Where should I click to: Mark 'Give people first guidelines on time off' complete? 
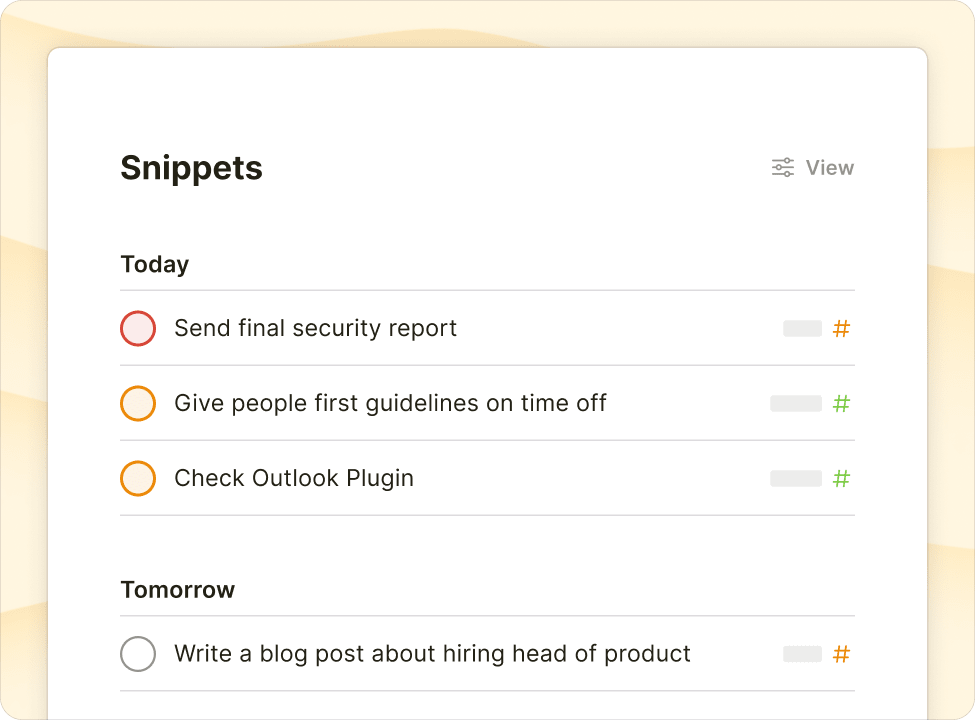tap(138, 403)
